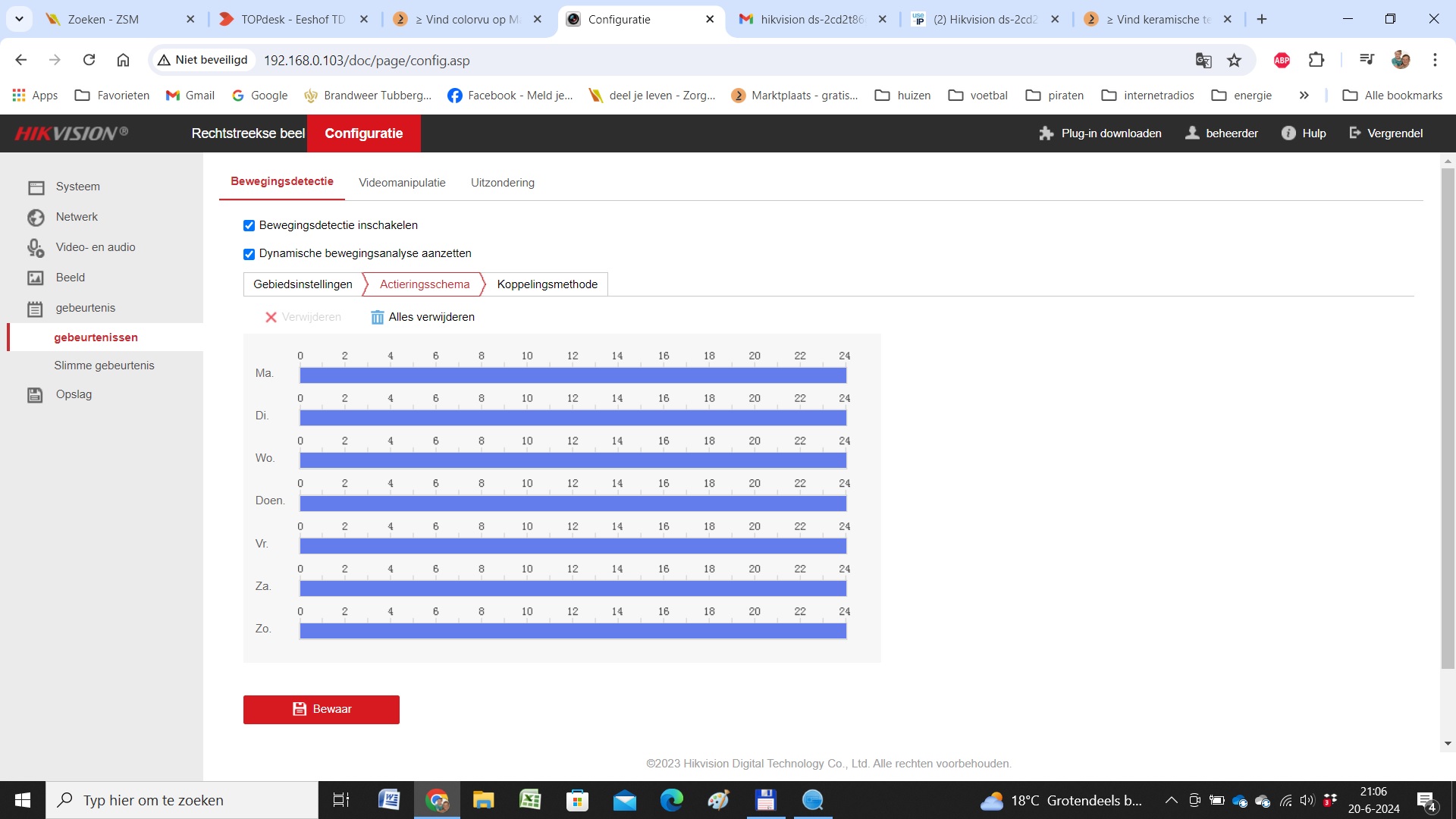1456x819 pixels.
Task: Select the Ma. blue schedule bar
Action: [x=573, y=375]
